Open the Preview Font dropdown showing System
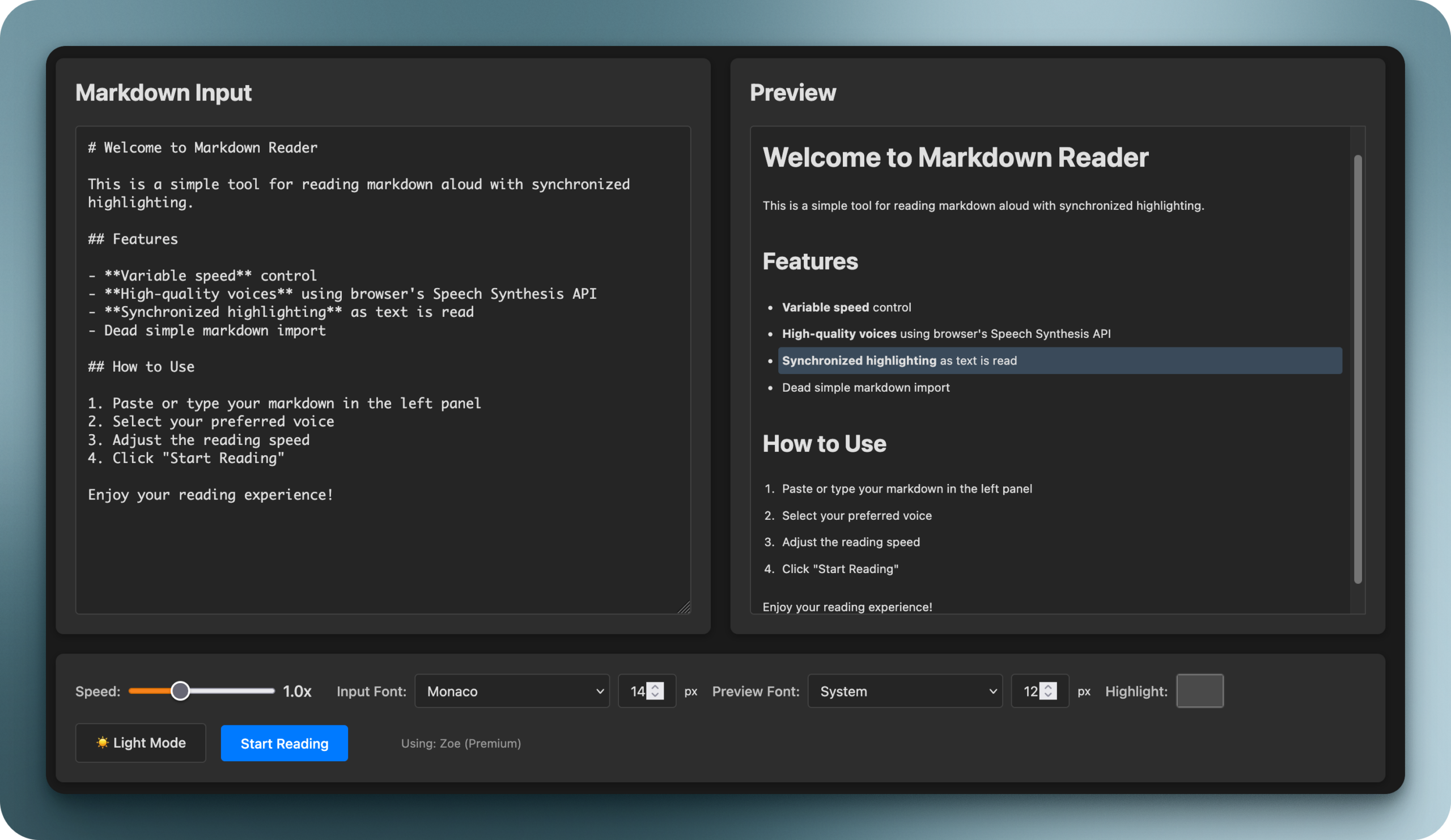Screen dimensions: 1451x840 904,691
